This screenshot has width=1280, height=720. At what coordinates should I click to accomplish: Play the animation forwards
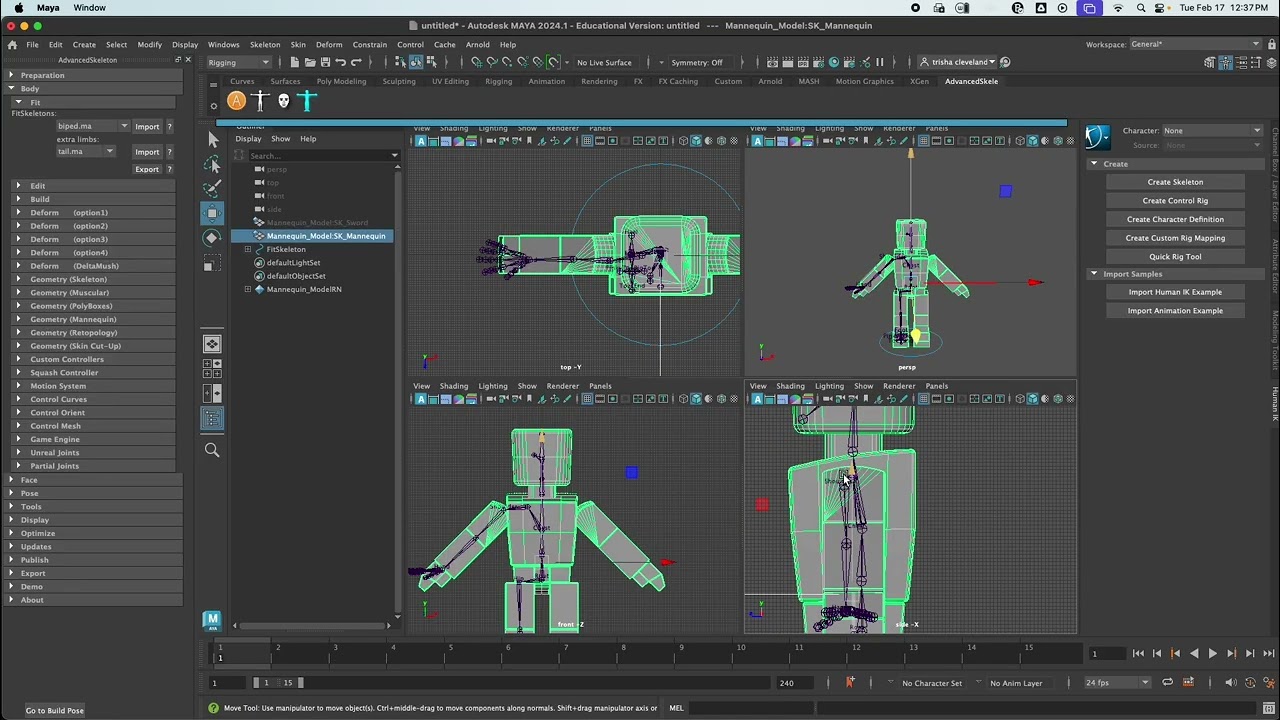1212,653
